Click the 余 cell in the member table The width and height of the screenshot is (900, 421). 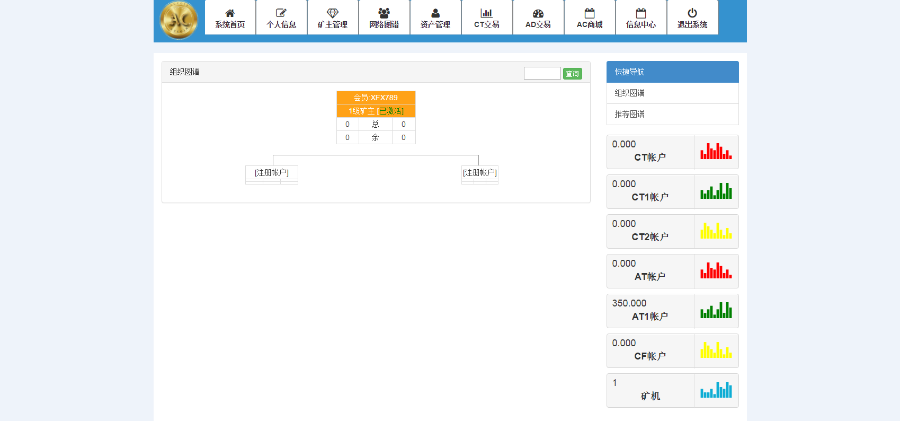click(375, 137)
